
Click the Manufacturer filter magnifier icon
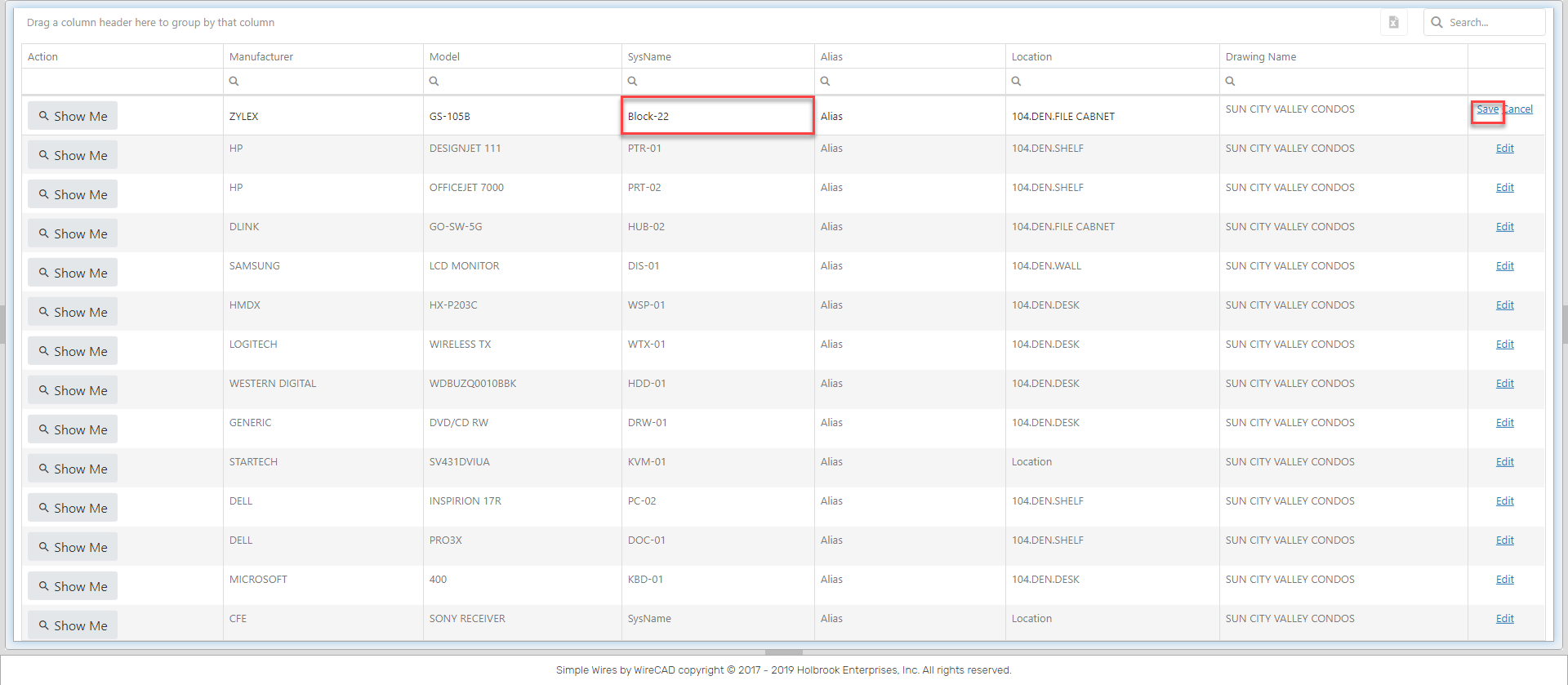pos(234,81)
